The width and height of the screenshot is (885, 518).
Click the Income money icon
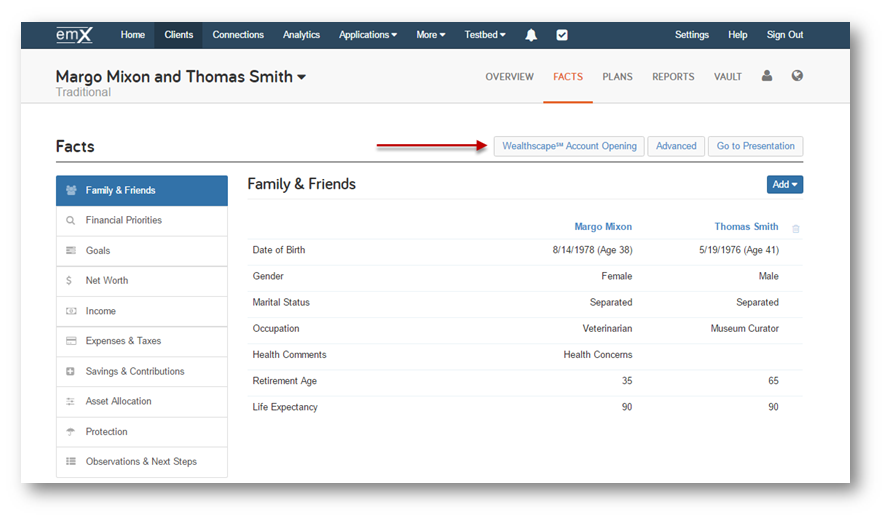[71, 311]
